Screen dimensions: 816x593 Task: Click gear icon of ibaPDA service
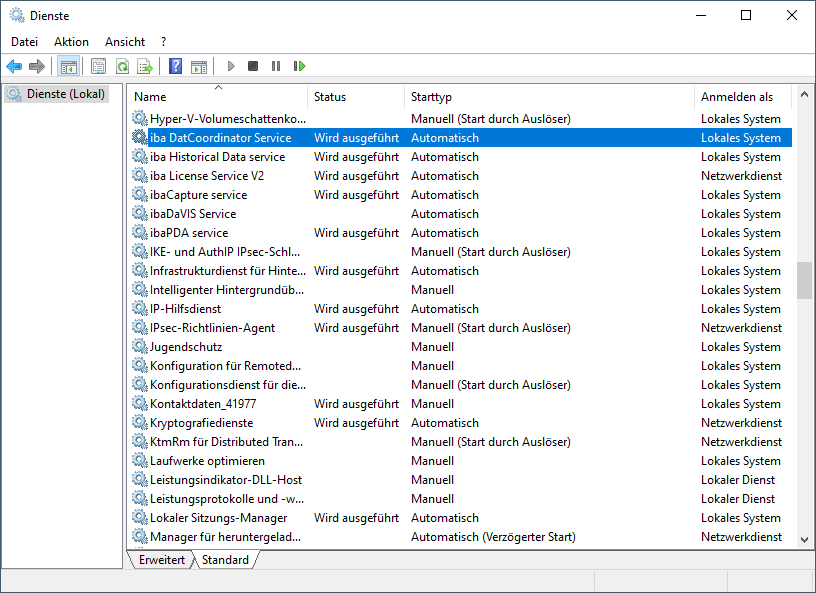pyautogui.click(x=139, y=232)
